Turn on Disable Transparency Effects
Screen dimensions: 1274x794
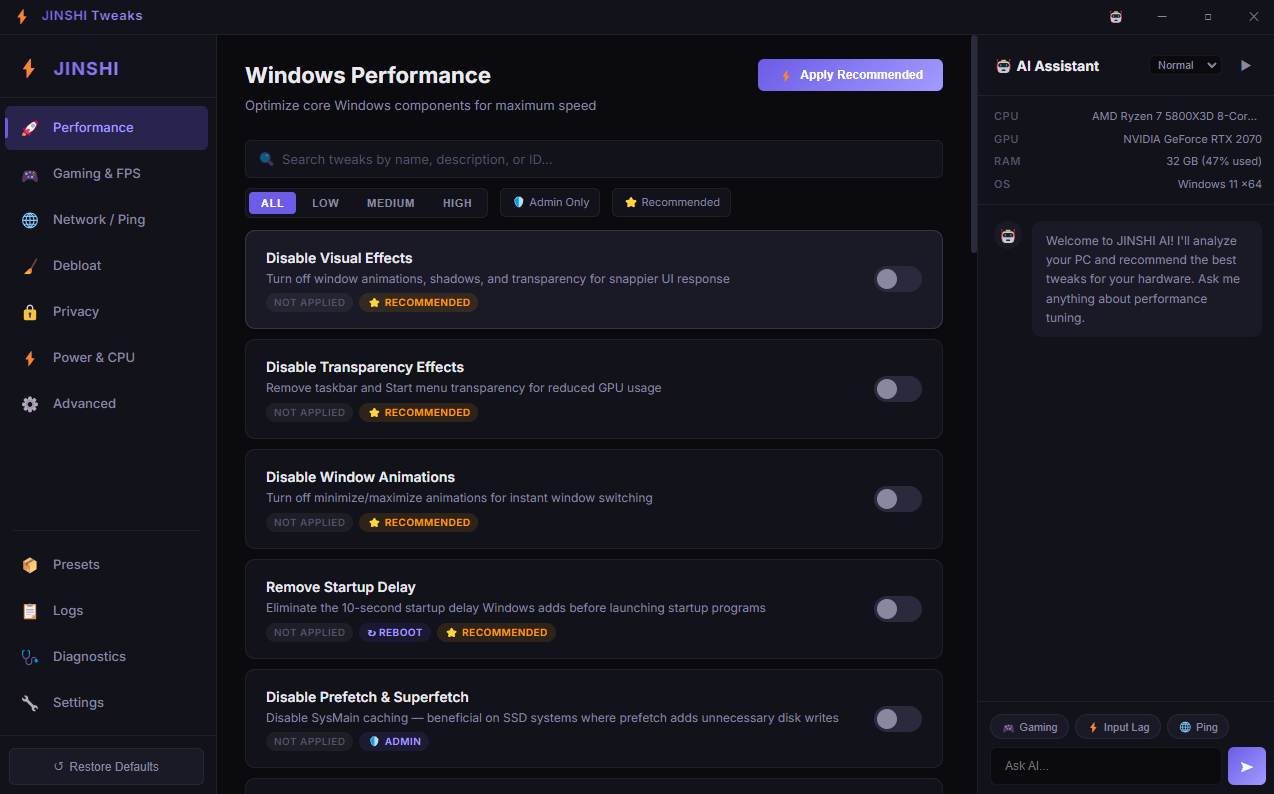(897, 389)
